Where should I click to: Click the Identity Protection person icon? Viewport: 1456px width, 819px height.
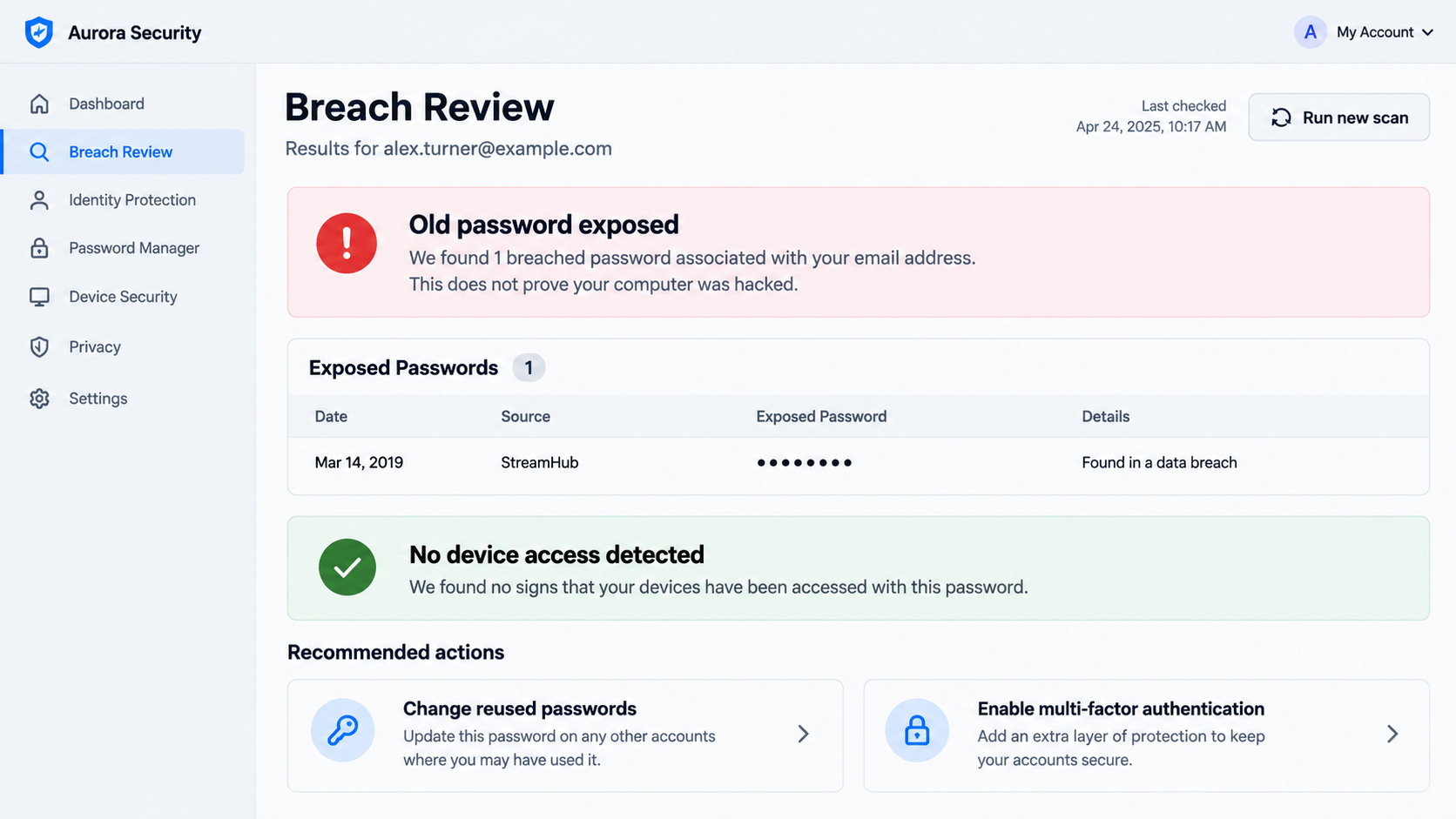point(39,200)
